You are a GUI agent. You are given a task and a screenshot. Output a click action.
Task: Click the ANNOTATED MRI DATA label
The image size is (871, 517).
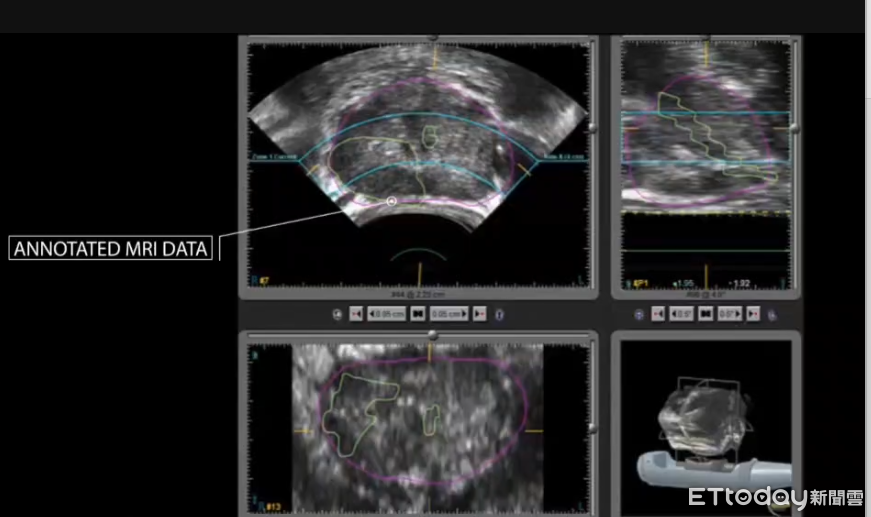(x=112, y=248)
